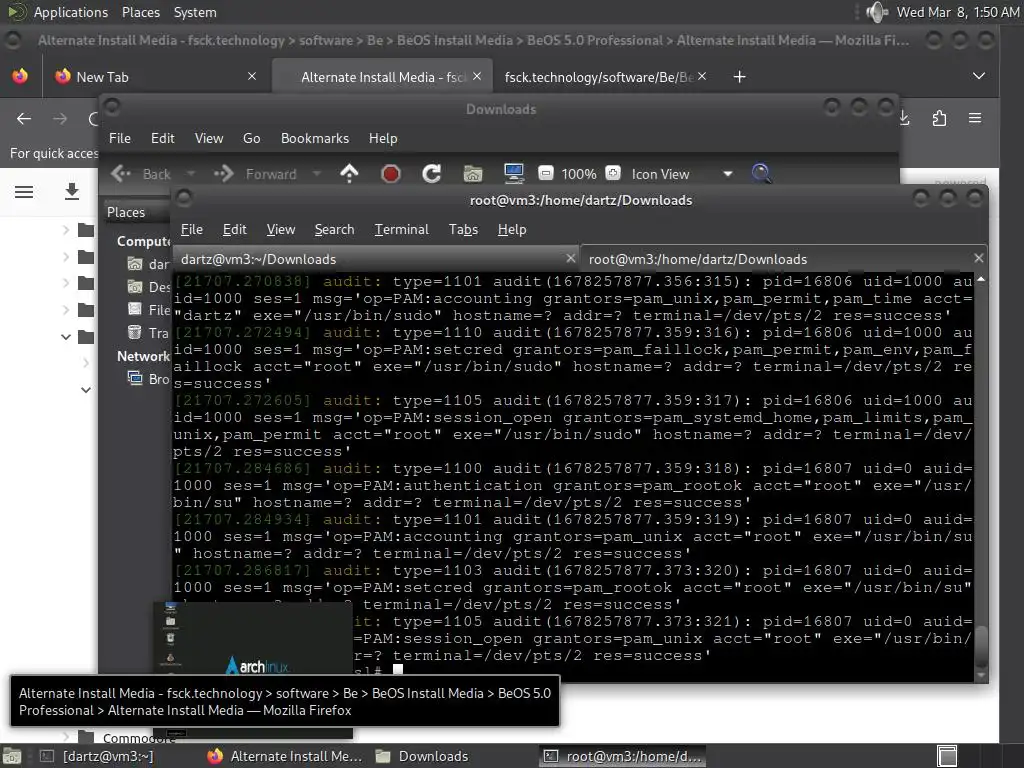Screen dimensions: 1024x768
Task: Open Terminal menu in terminal window
Action: point(402,229)
